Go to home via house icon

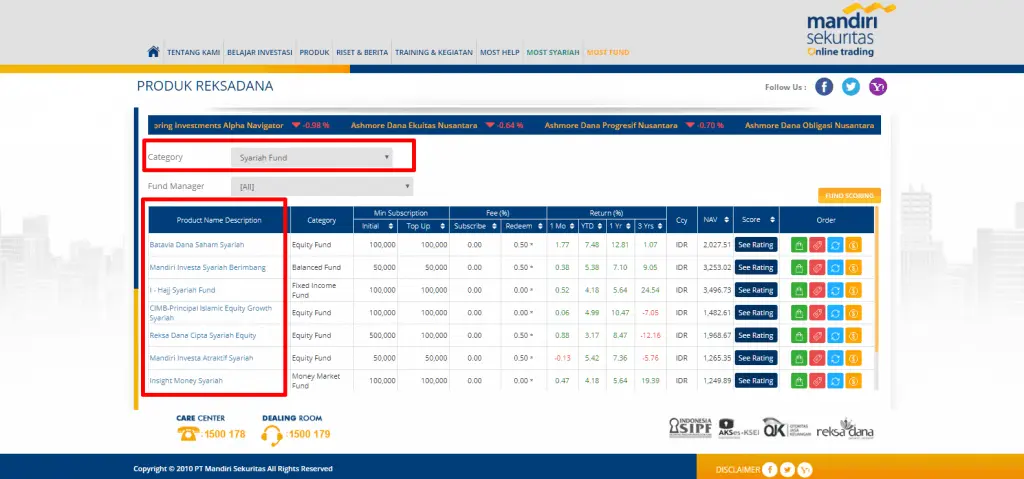(153, 52)
